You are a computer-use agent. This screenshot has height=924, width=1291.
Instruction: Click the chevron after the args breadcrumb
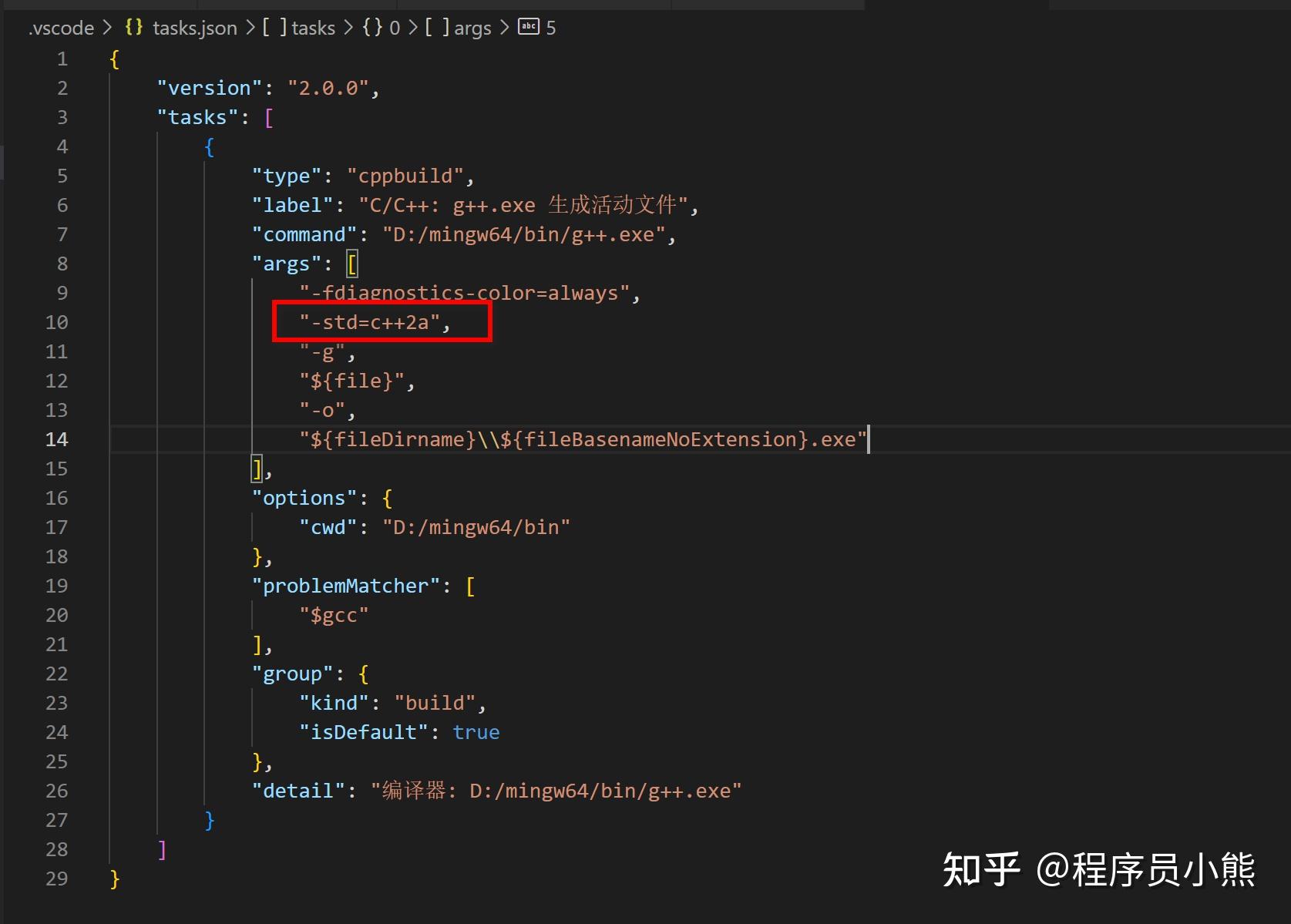(504, 28)
